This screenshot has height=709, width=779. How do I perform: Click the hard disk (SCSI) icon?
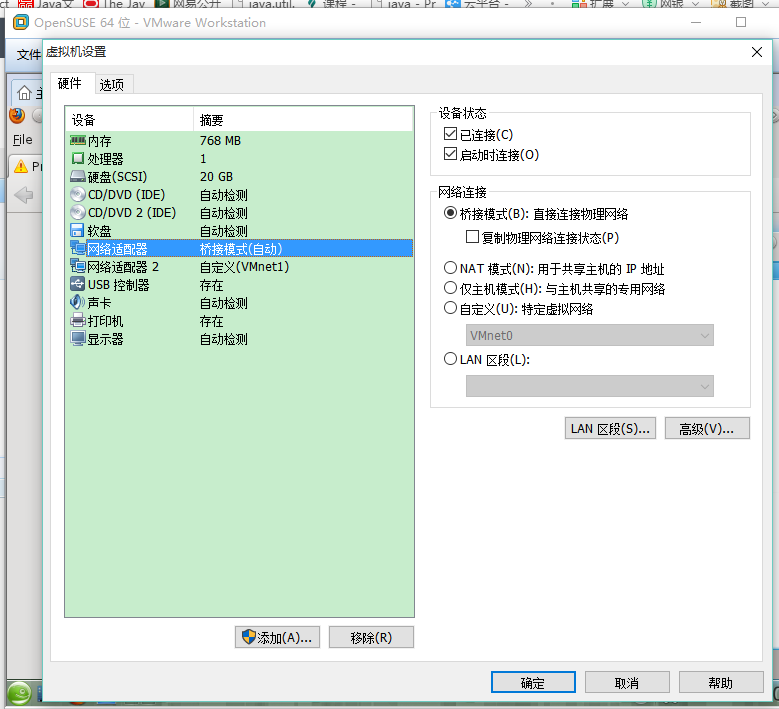coord(78,177)
